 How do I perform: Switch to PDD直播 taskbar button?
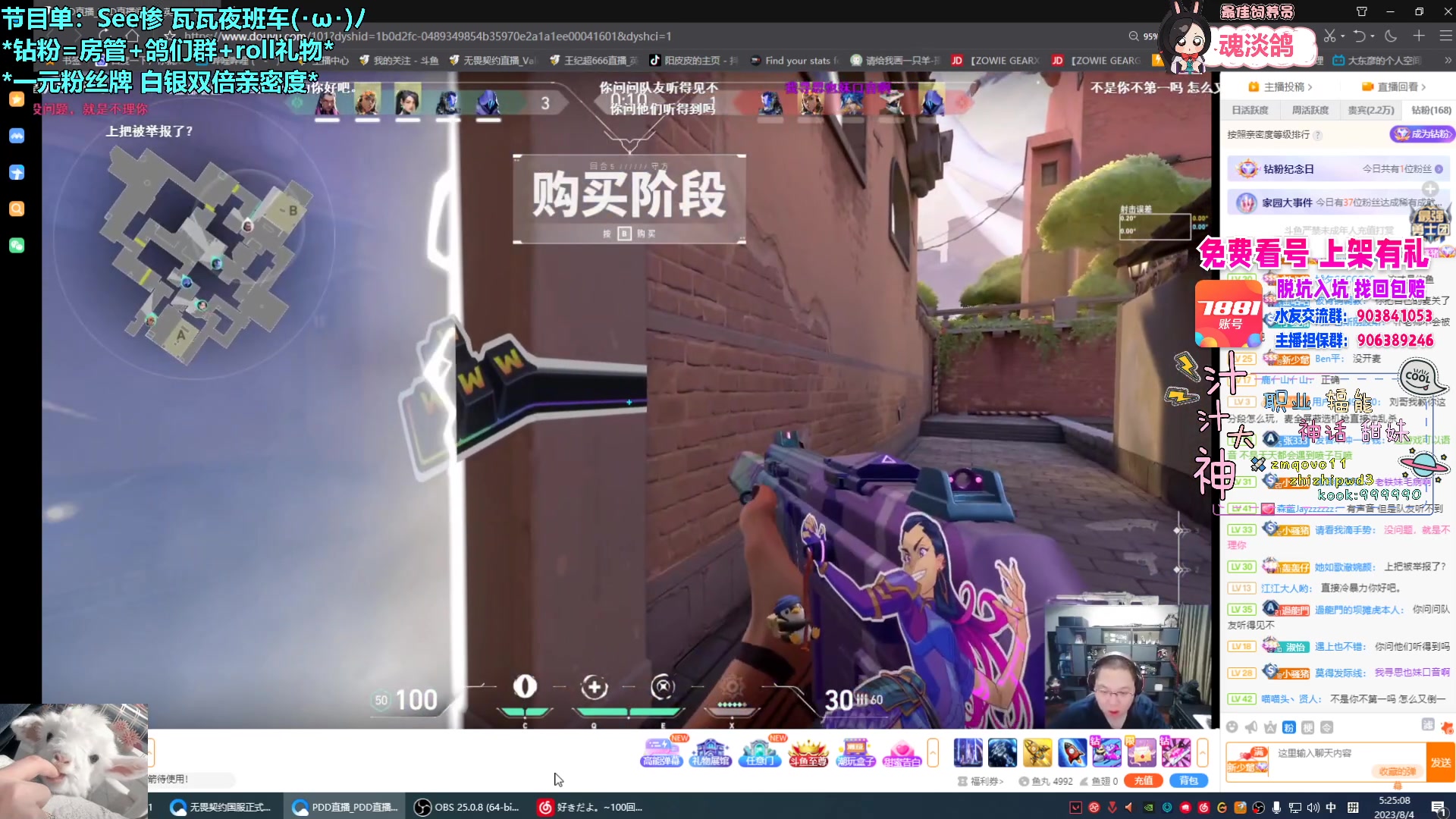pyautogui.click(x=345, y=807)
